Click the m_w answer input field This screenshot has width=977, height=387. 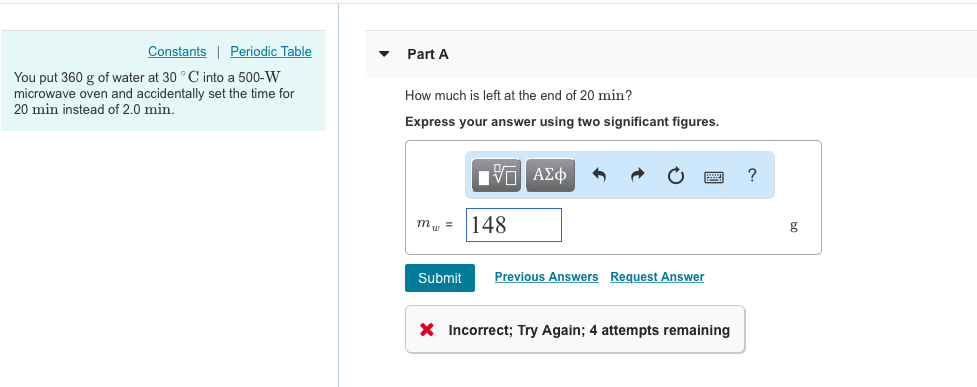coord(514,225)
